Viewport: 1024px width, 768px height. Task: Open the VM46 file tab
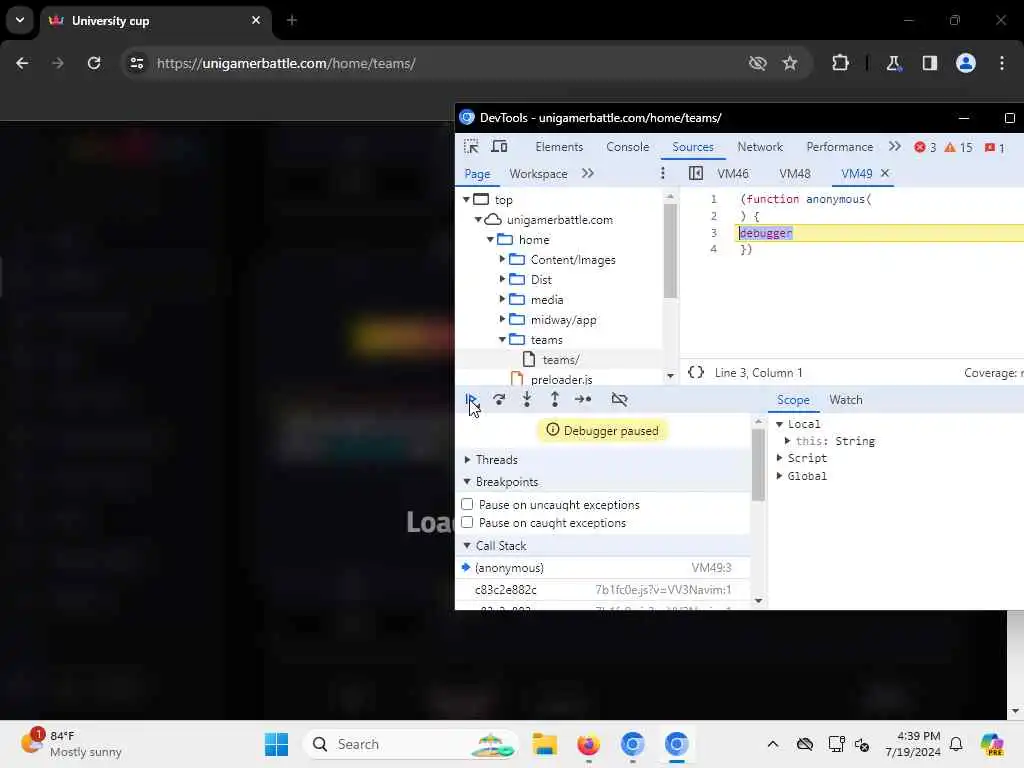(x=733, y=174)
